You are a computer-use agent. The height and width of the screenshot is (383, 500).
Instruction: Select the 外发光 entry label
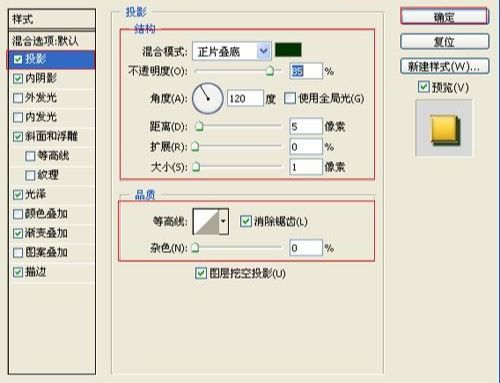41,98
